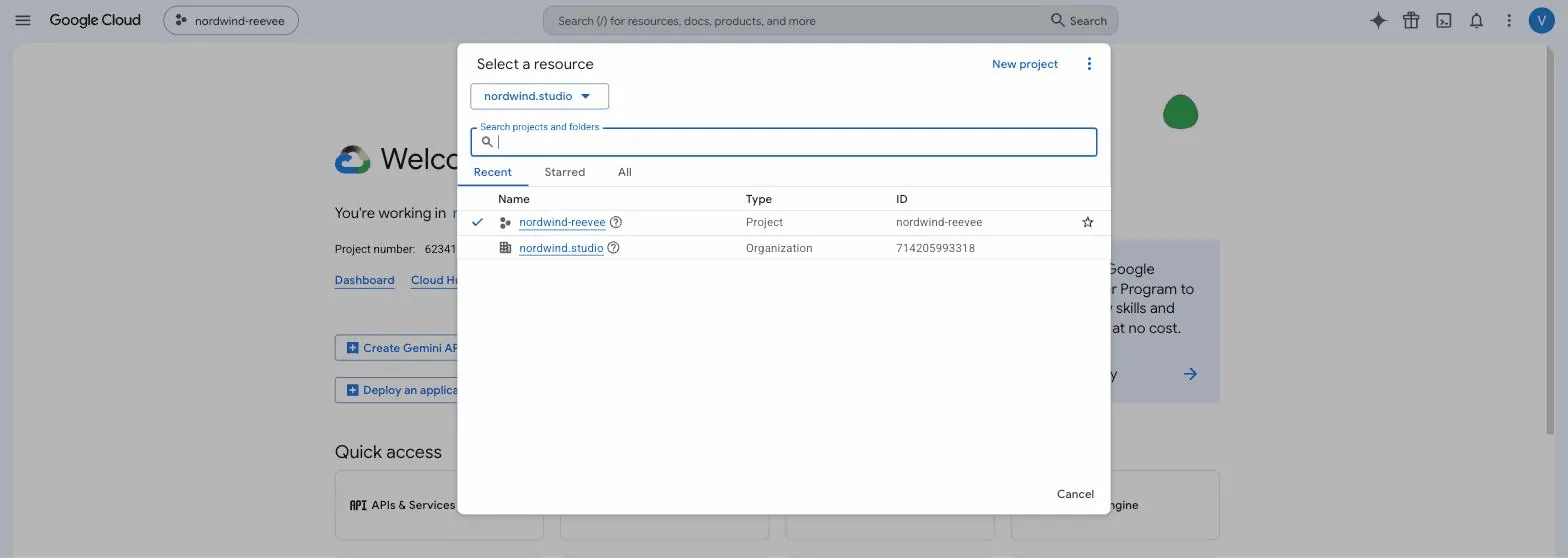Click the organization icon beside nordwind.studio

click(505, 248)
